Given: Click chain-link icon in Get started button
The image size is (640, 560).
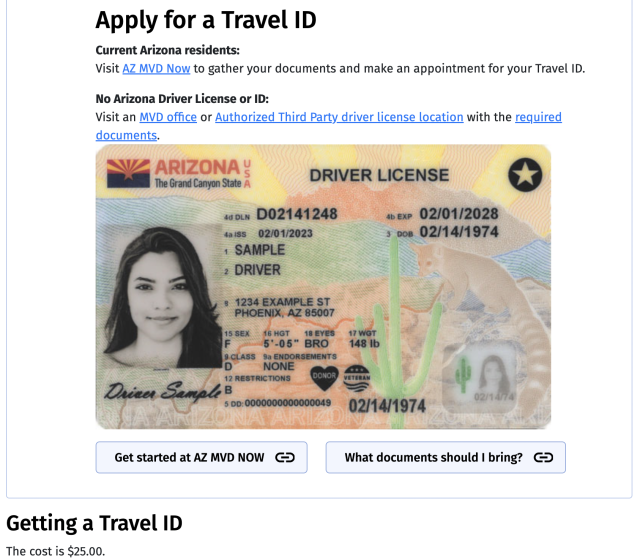Looking at the screenshot, I should click(285, 458).
